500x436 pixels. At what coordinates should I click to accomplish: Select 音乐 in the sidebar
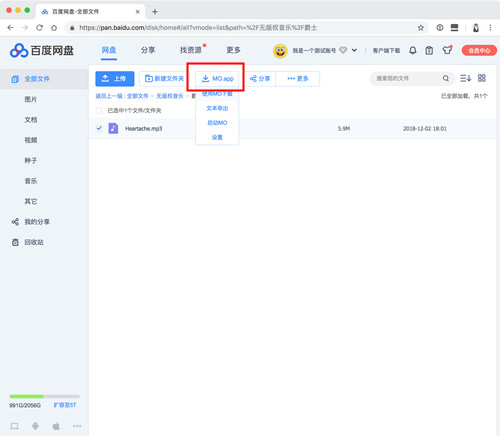coord(31,181)
